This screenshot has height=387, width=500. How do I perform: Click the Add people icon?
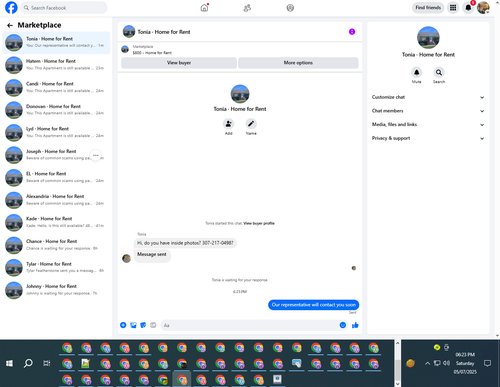click(228, 124)
